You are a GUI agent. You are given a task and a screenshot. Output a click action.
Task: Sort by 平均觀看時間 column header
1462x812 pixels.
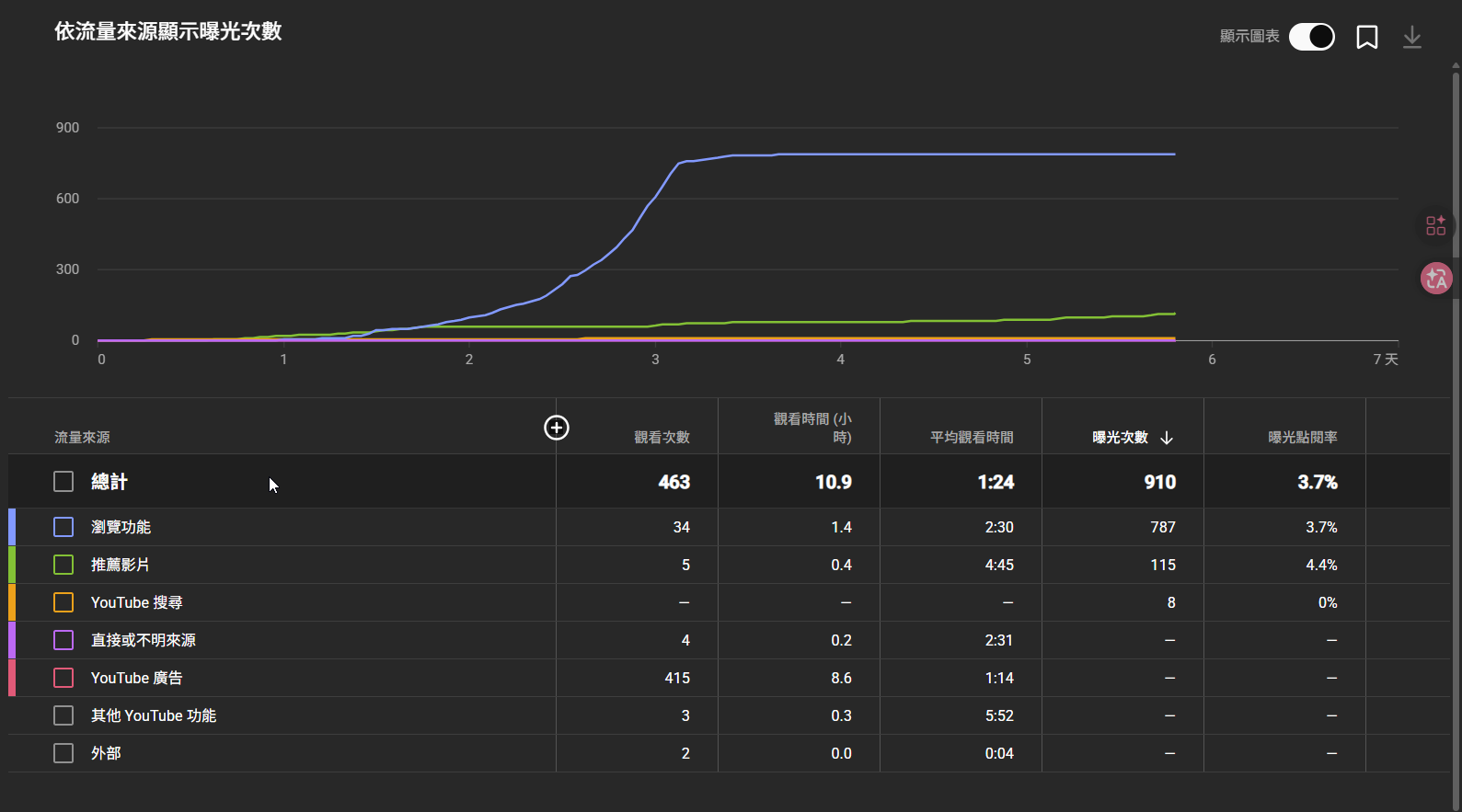[972, 438]
